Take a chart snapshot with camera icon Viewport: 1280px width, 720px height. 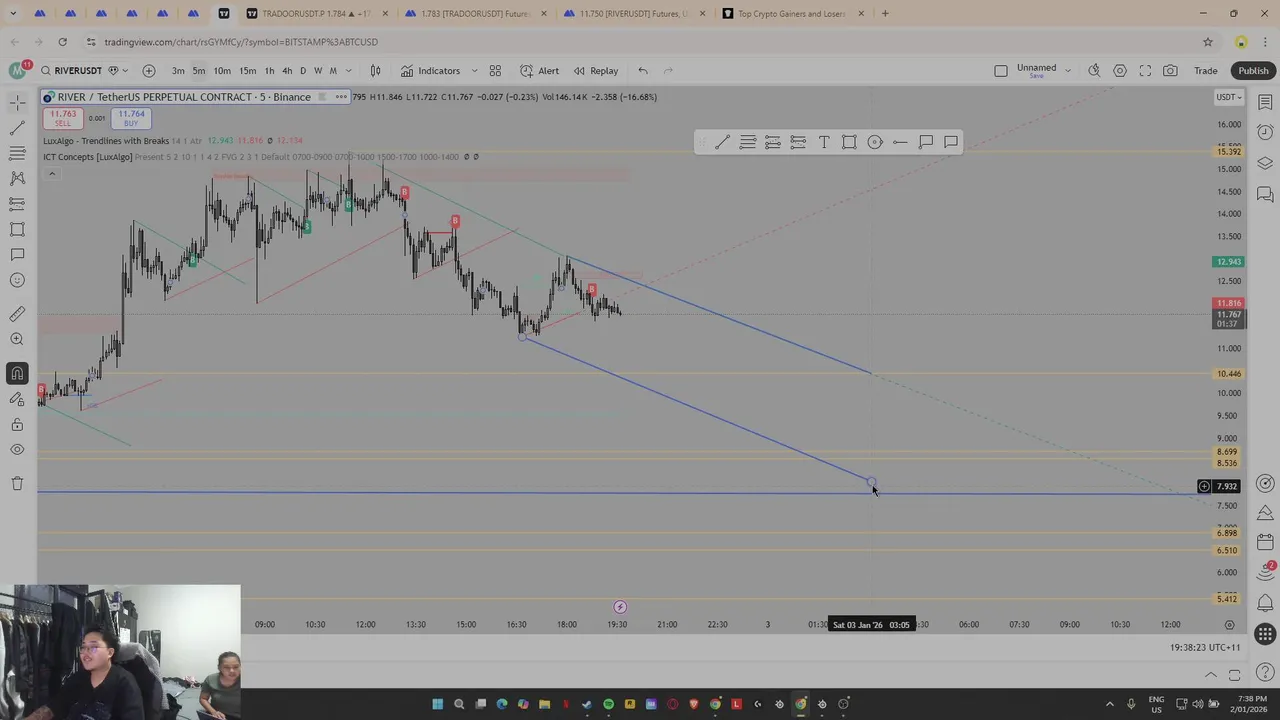(x=1170, y=71)
